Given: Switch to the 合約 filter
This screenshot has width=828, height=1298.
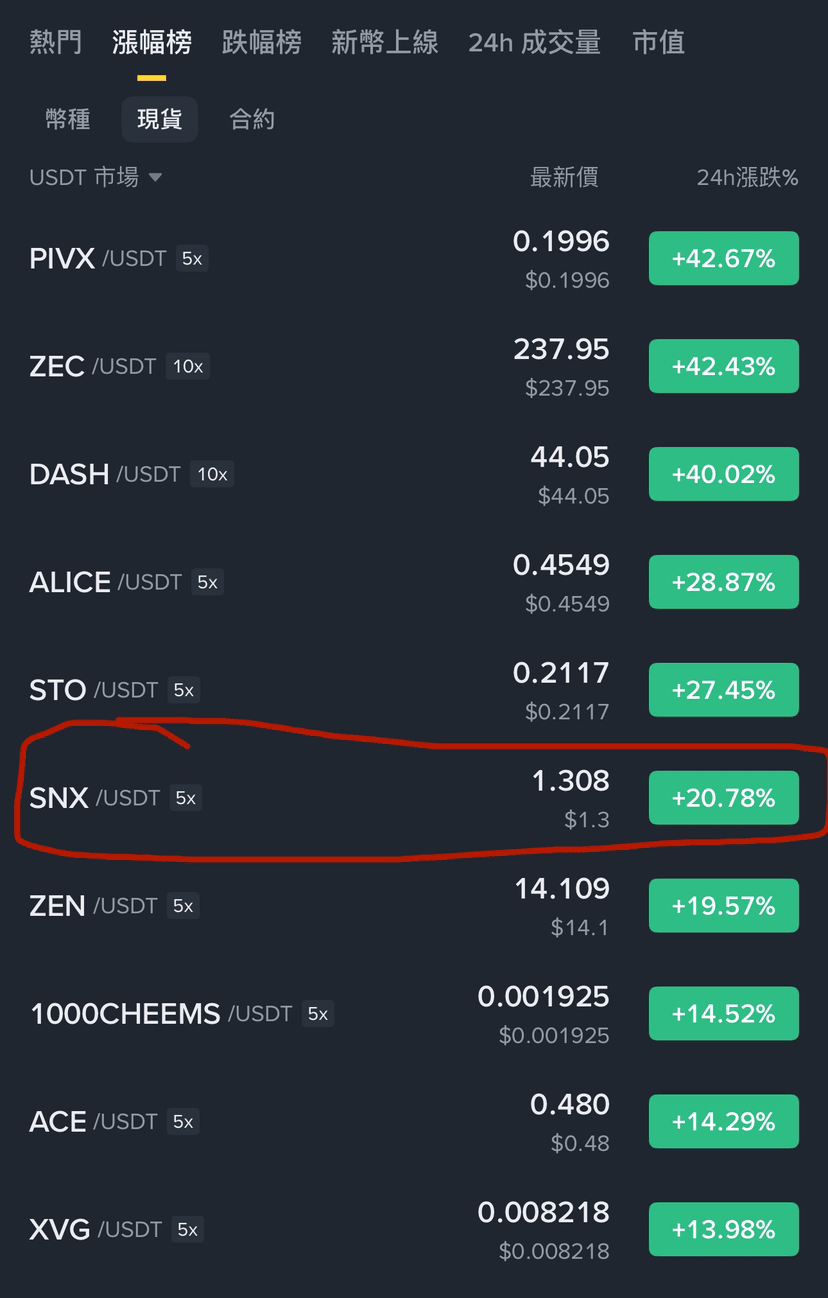Looking at the screenshot, I should click(x=252, y=120).
